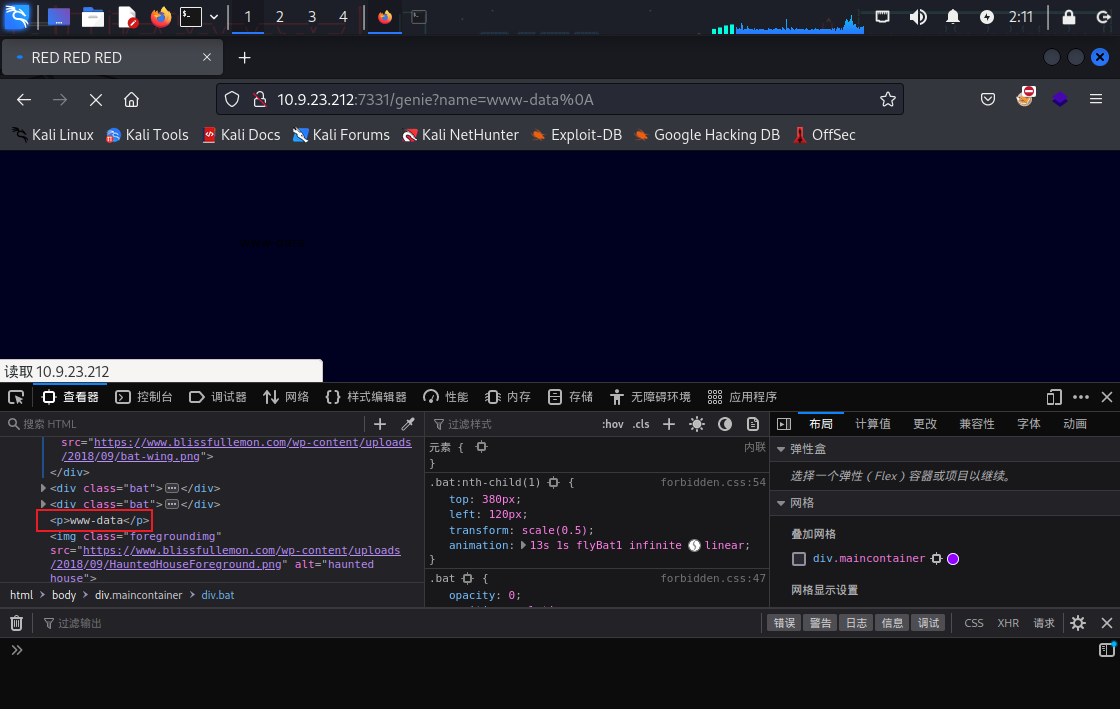Screen dimensions: 1120x709
Task: Add a new node with the plus icon
Action: pyautogui.click(x=380, y=424)
